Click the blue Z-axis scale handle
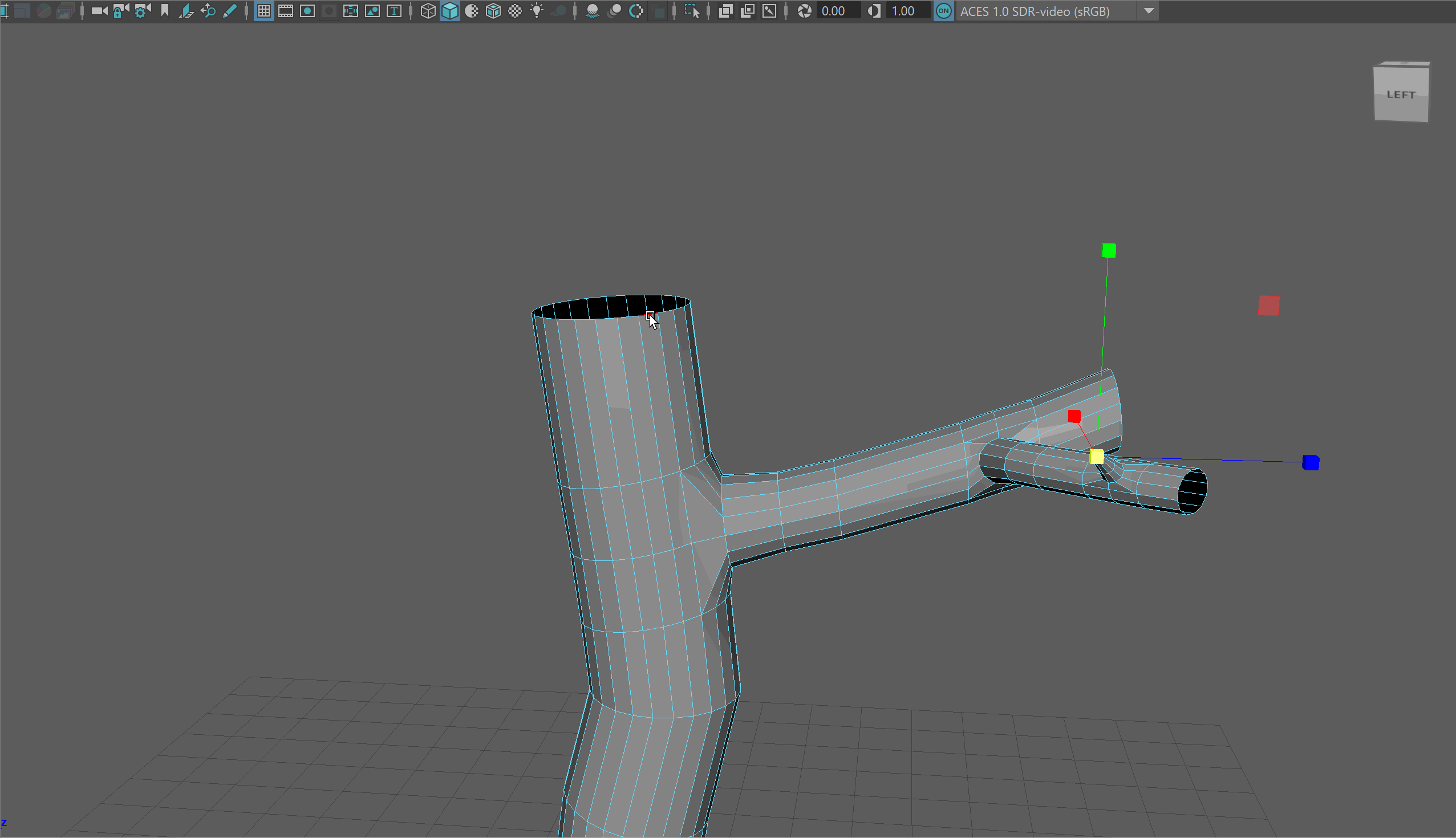1456x838 pixels. point(1311,463)
